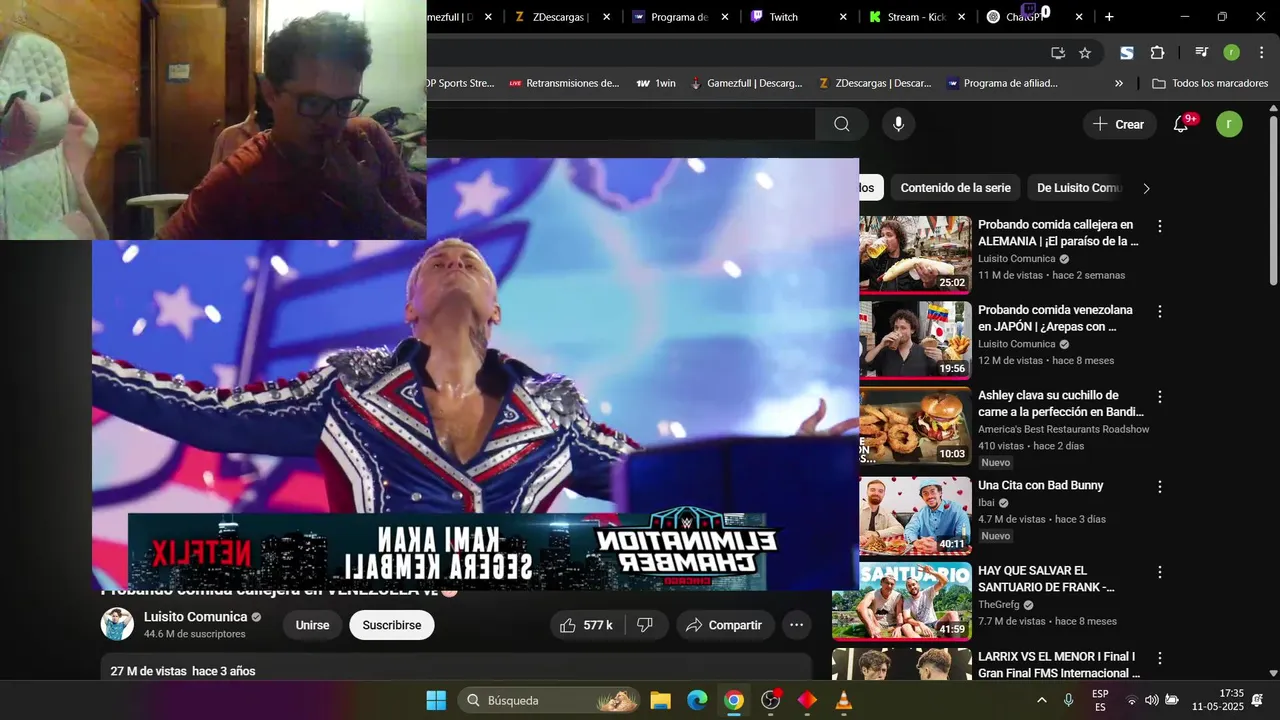The height and width of the screenshot is (720, 1280).
Task: Open OBS Studio from the taskbar
Action: point(771,700)
